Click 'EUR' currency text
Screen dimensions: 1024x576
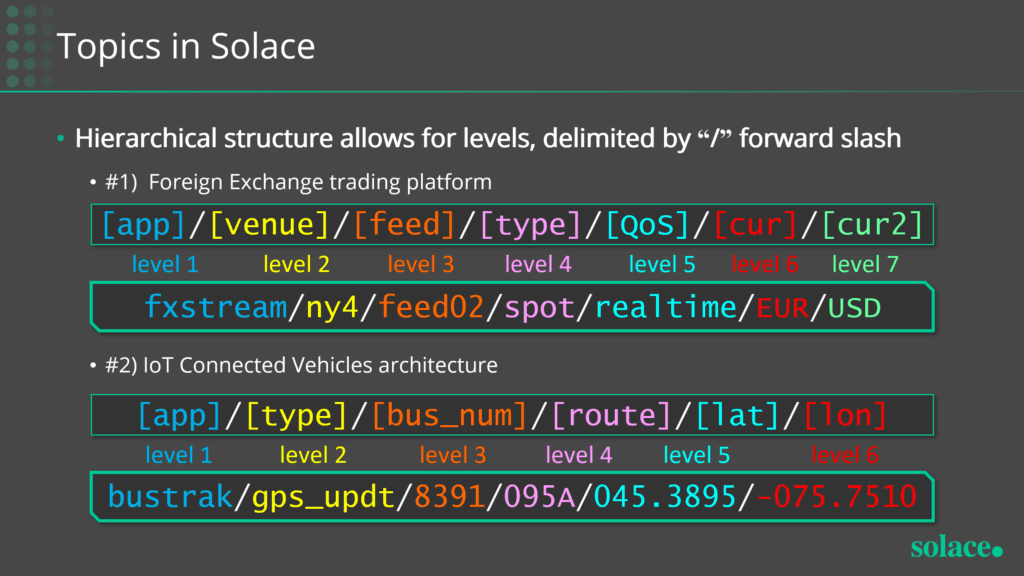pos(782,308)
